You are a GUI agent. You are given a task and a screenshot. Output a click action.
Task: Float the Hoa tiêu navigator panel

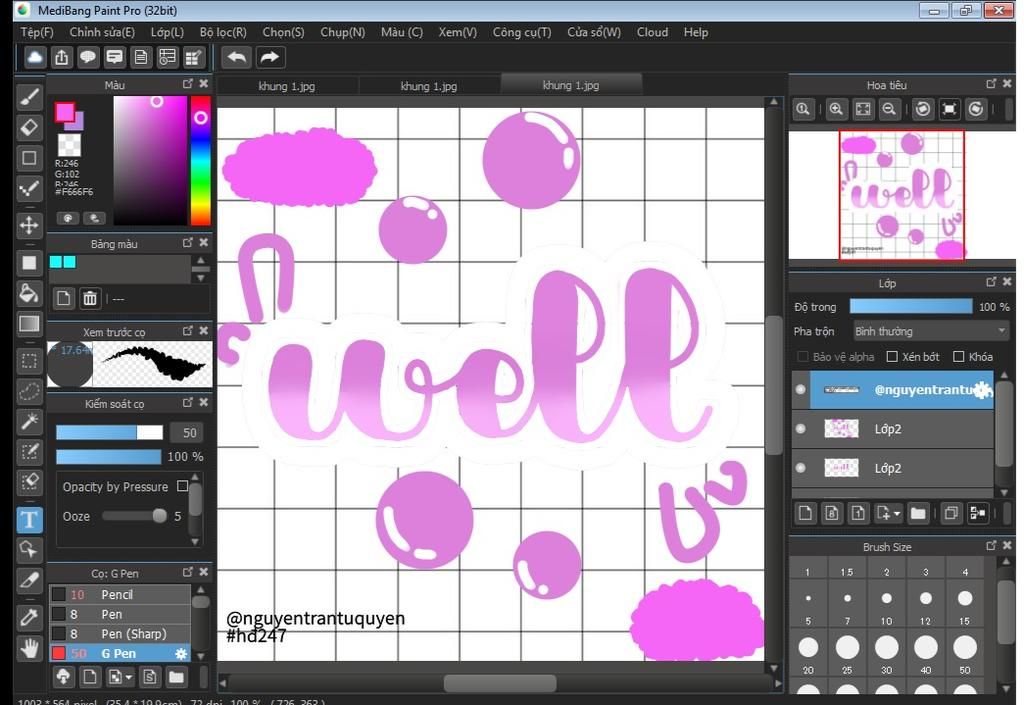(x=991, y=84)
